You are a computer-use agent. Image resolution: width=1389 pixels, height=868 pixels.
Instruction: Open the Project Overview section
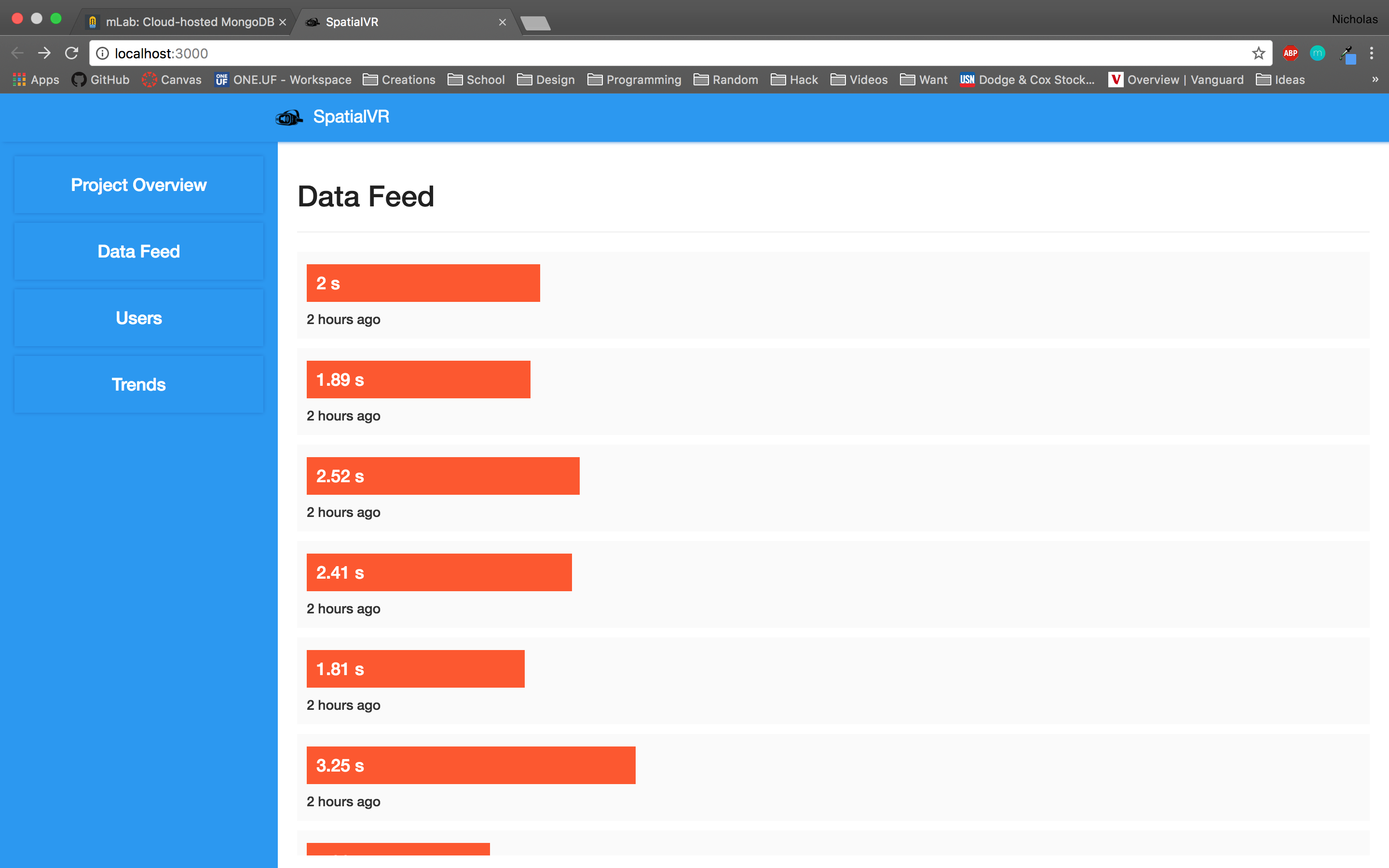[x=139, y=185]
